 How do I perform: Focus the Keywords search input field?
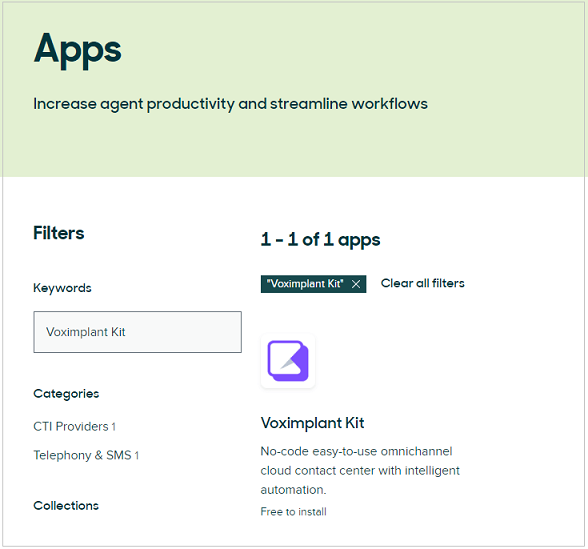tap(137, 332)
